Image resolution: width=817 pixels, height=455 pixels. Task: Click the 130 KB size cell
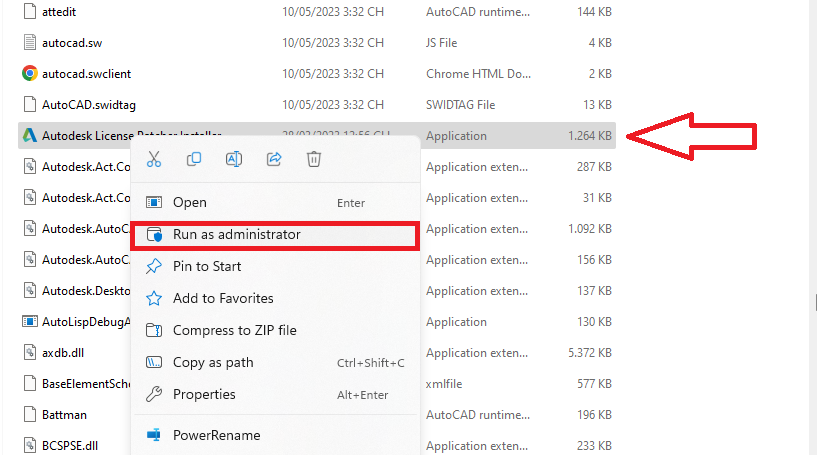[594, 322]
